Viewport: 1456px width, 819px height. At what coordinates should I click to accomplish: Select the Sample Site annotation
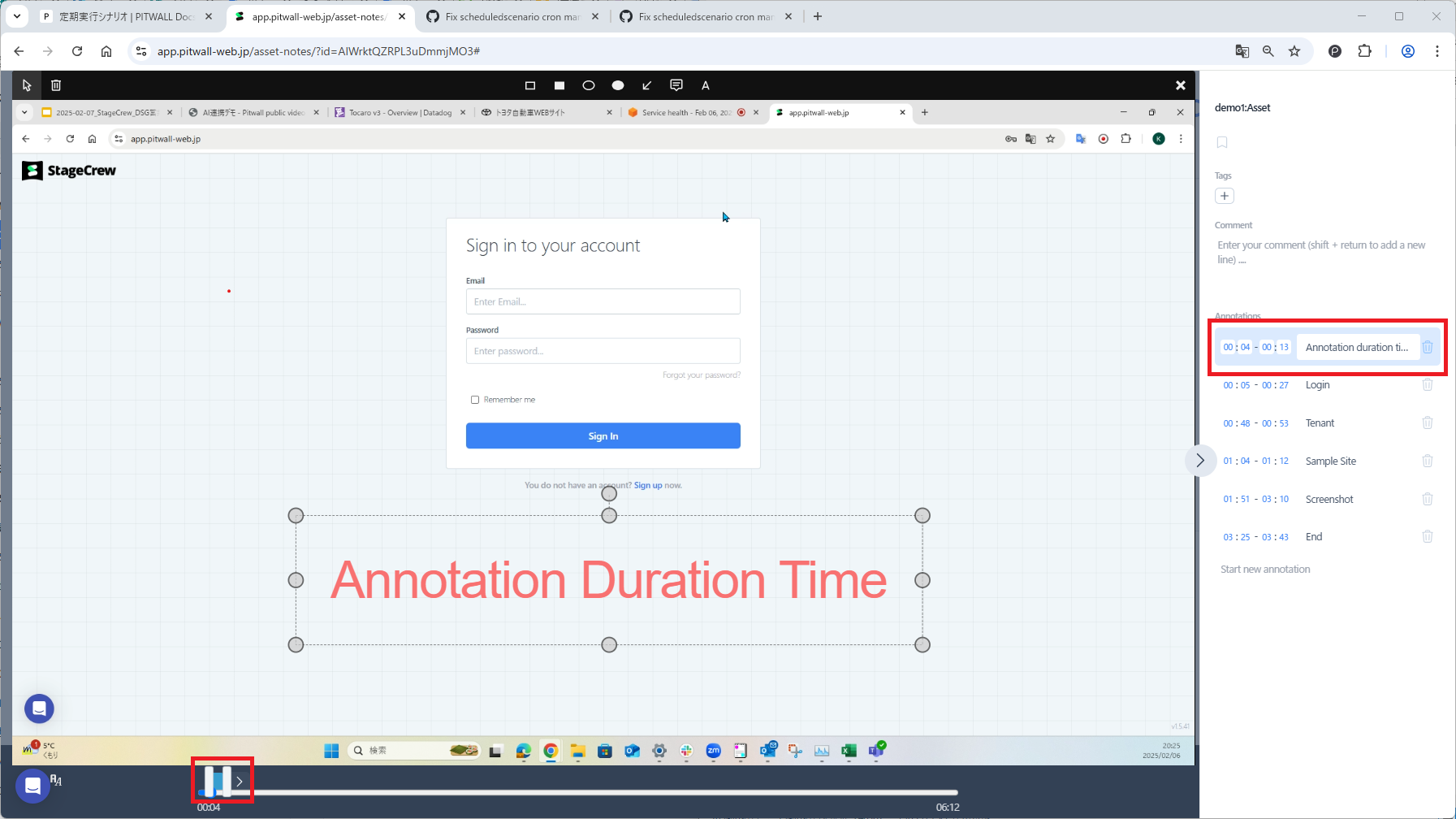(x=1330, y=461)
